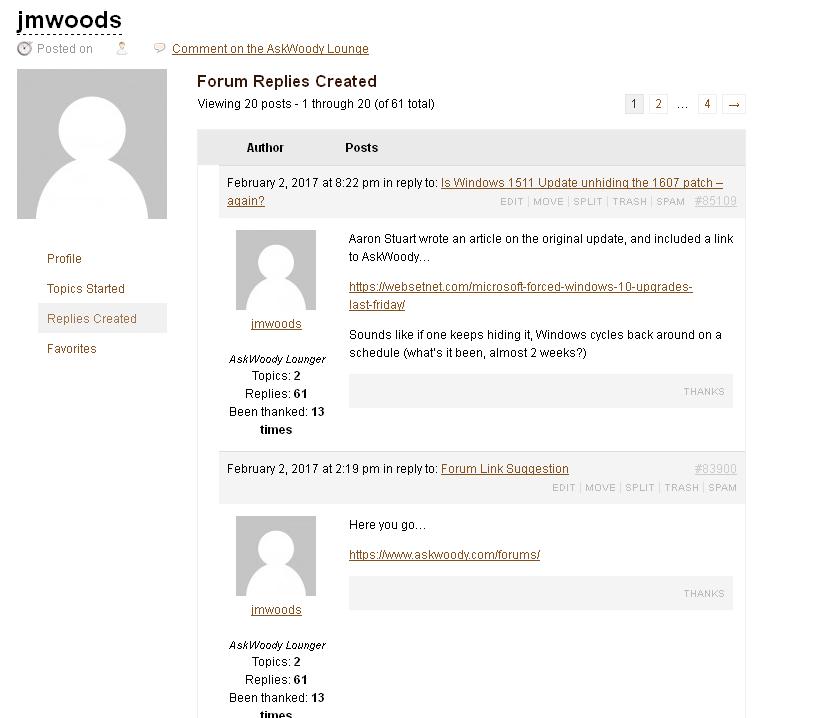Screen dimensions: 840x718
Task: Click the large profile avatar image
Action: click(92, 144)
